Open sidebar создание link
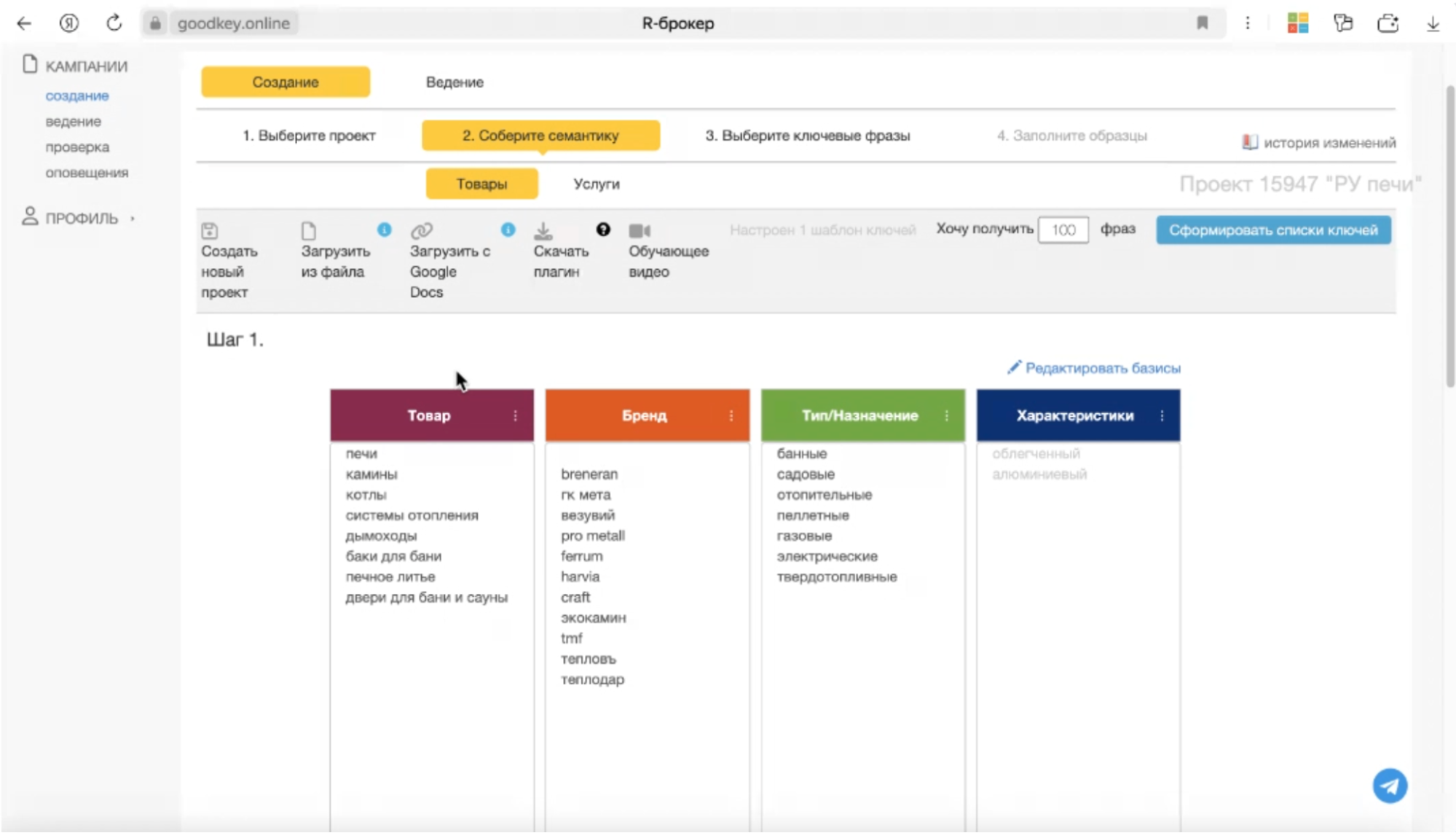The height and width of the screenshot is (833, 1456). coord(77,95)
